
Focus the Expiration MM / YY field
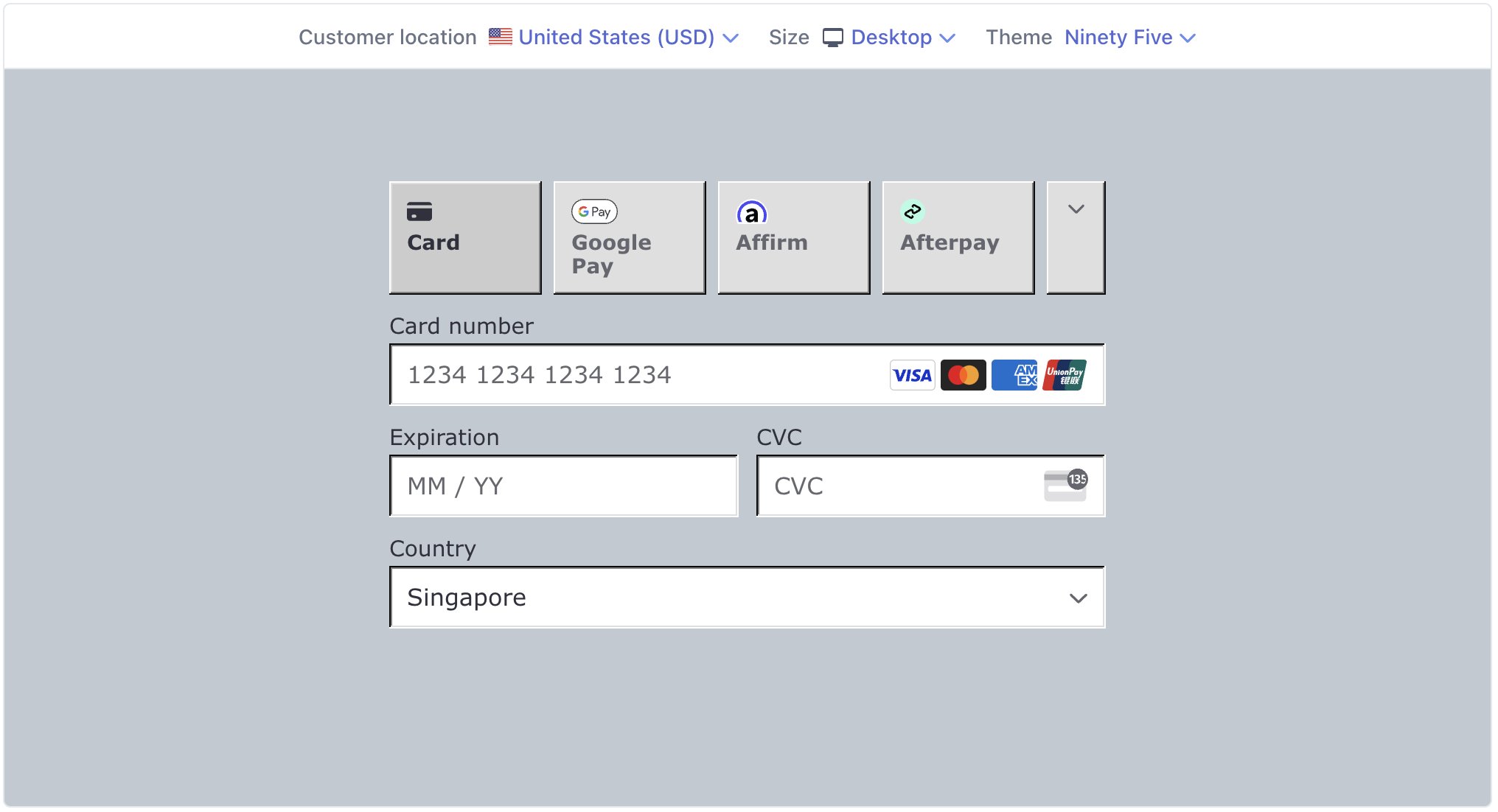564,486
